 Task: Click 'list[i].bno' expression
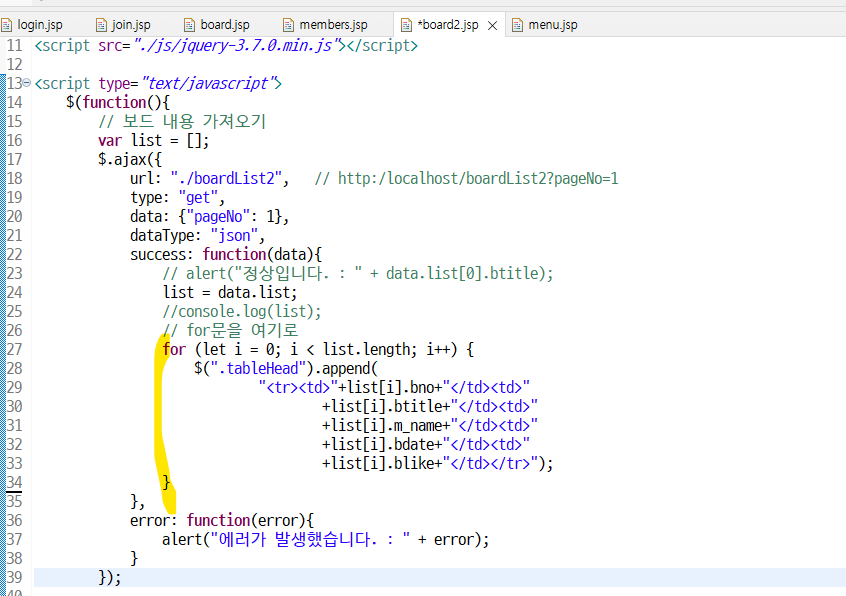[391, 387]
